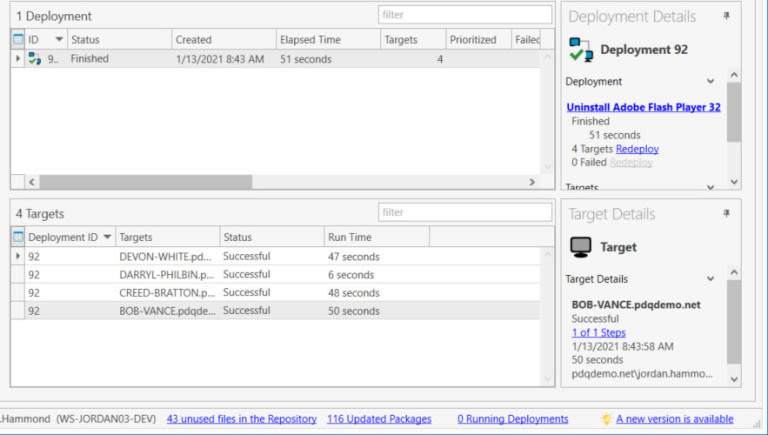Click the BOB-VANCE.pdqdemo.net target name

(x=636, y=305)
